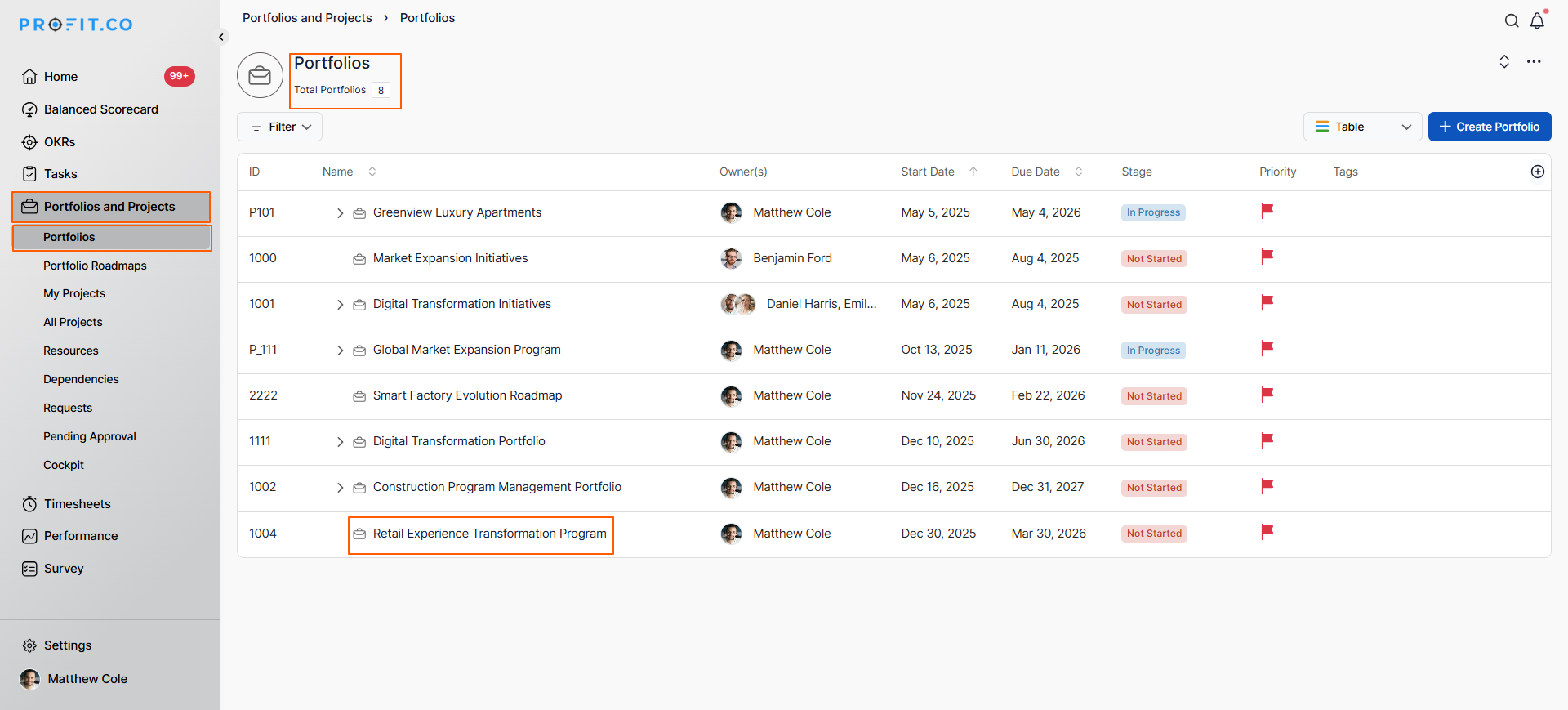
Task: Click the search magnifier icon
Action: [x=1512, y=21]
